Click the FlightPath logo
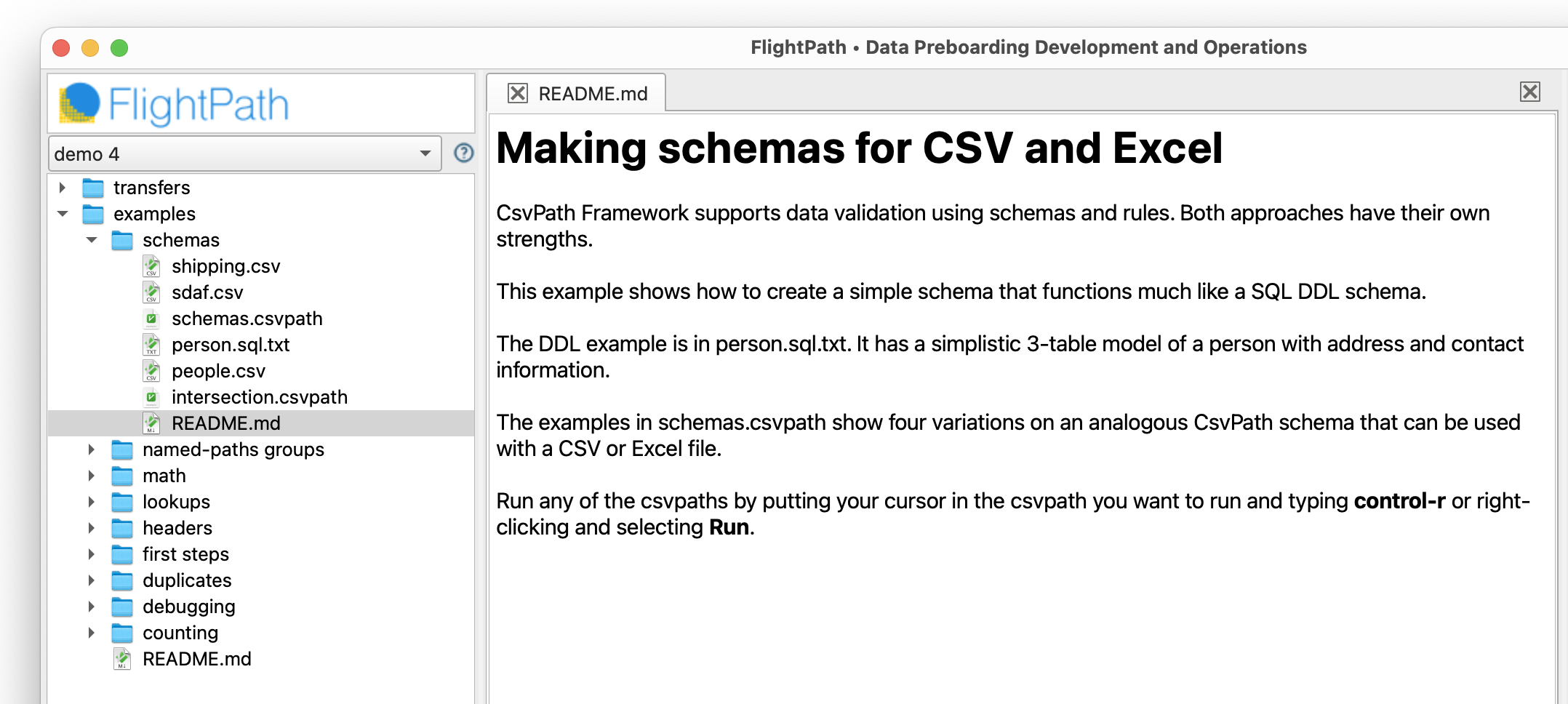 click(175, 104)
